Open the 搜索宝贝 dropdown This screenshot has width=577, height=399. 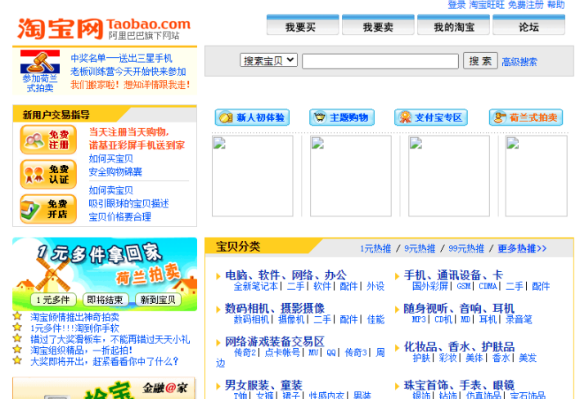pyautogui.click(x=269, y=60)
